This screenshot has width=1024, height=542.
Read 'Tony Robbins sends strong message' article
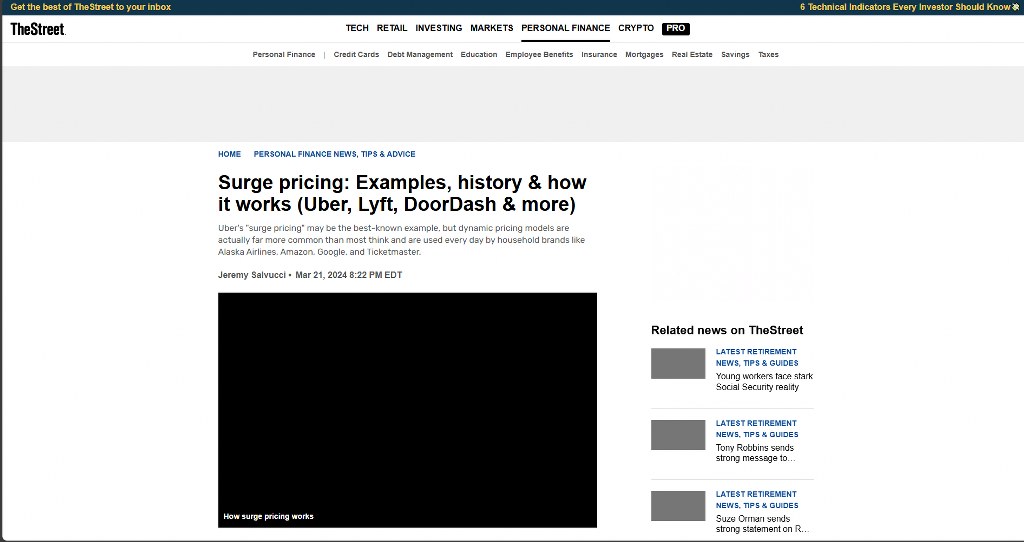(756, 453)
